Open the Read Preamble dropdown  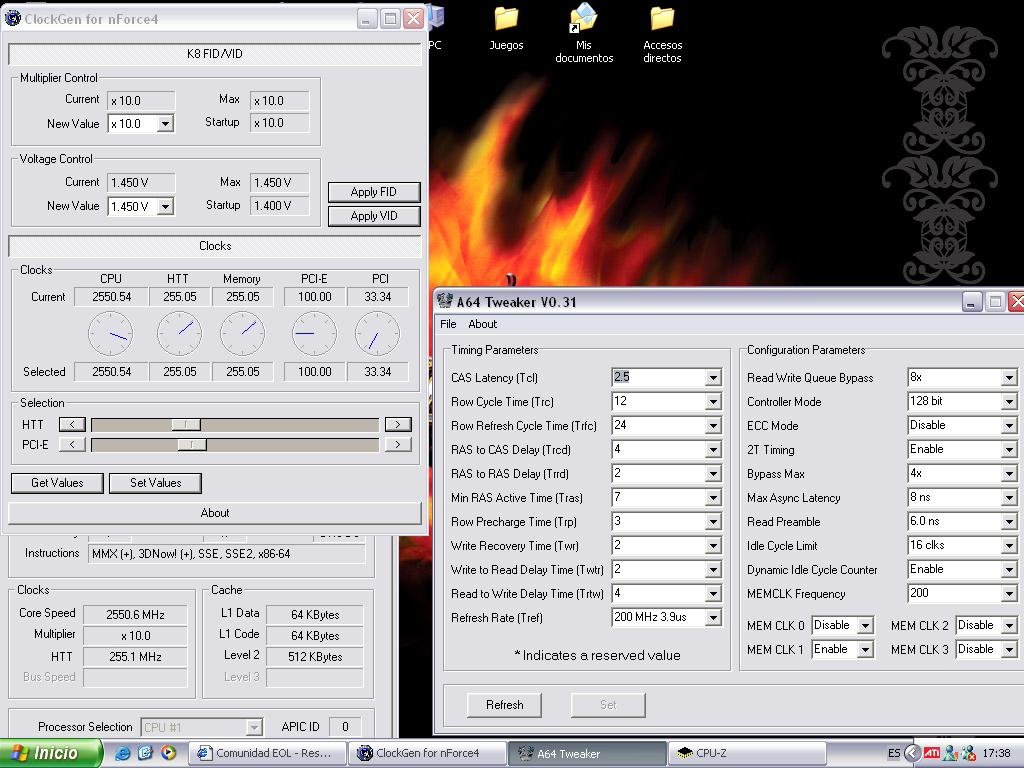(x=1009, y=522)
